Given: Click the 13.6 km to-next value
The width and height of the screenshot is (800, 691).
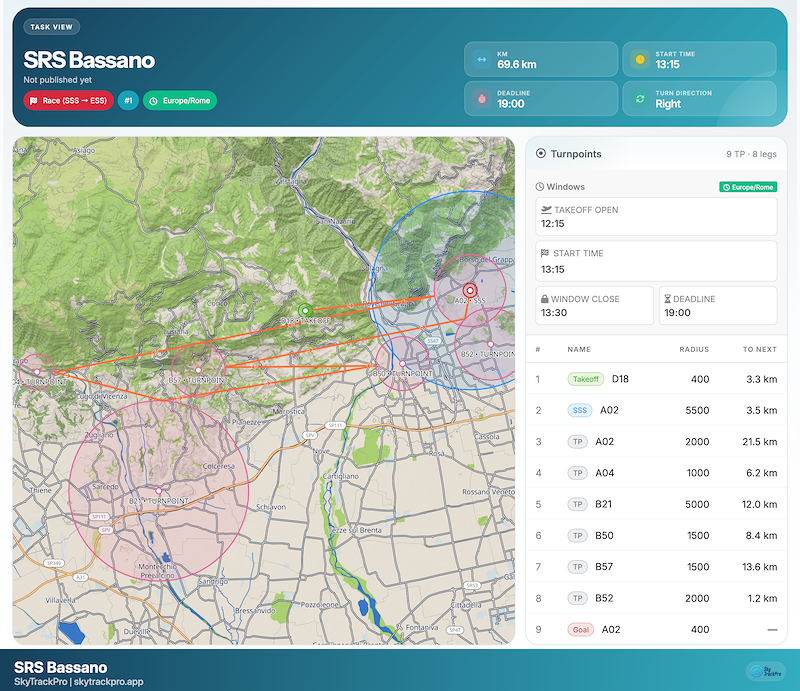Looking at the screenshot, I should [x=760, y=567].
